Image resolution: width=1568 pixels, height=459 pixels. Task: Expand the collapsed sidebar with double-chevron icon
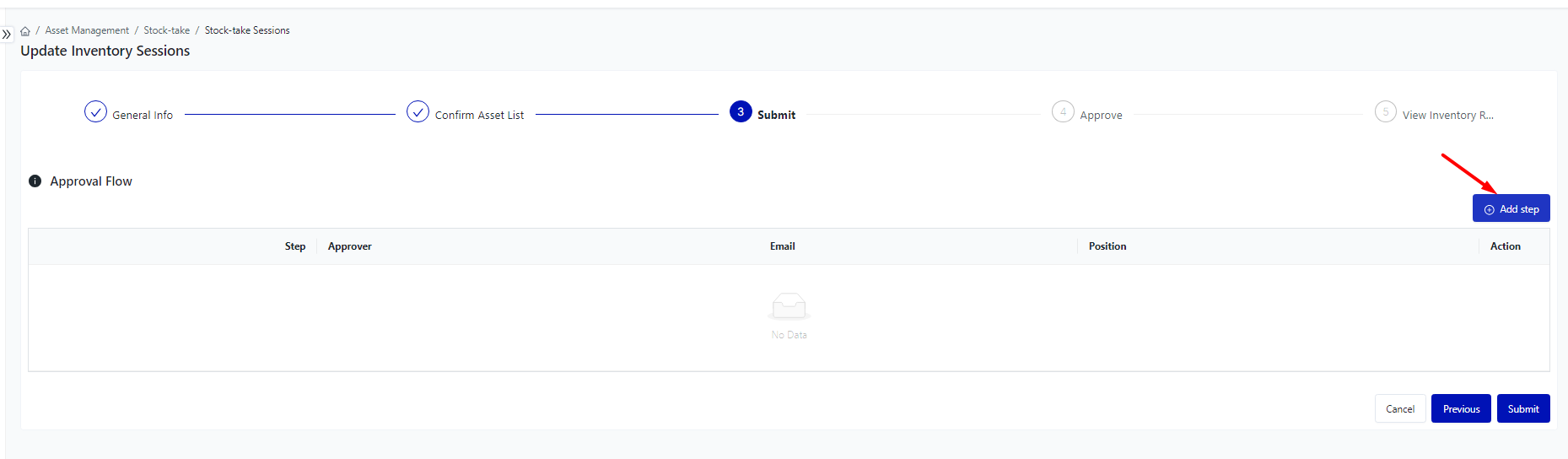click(7, 35)
